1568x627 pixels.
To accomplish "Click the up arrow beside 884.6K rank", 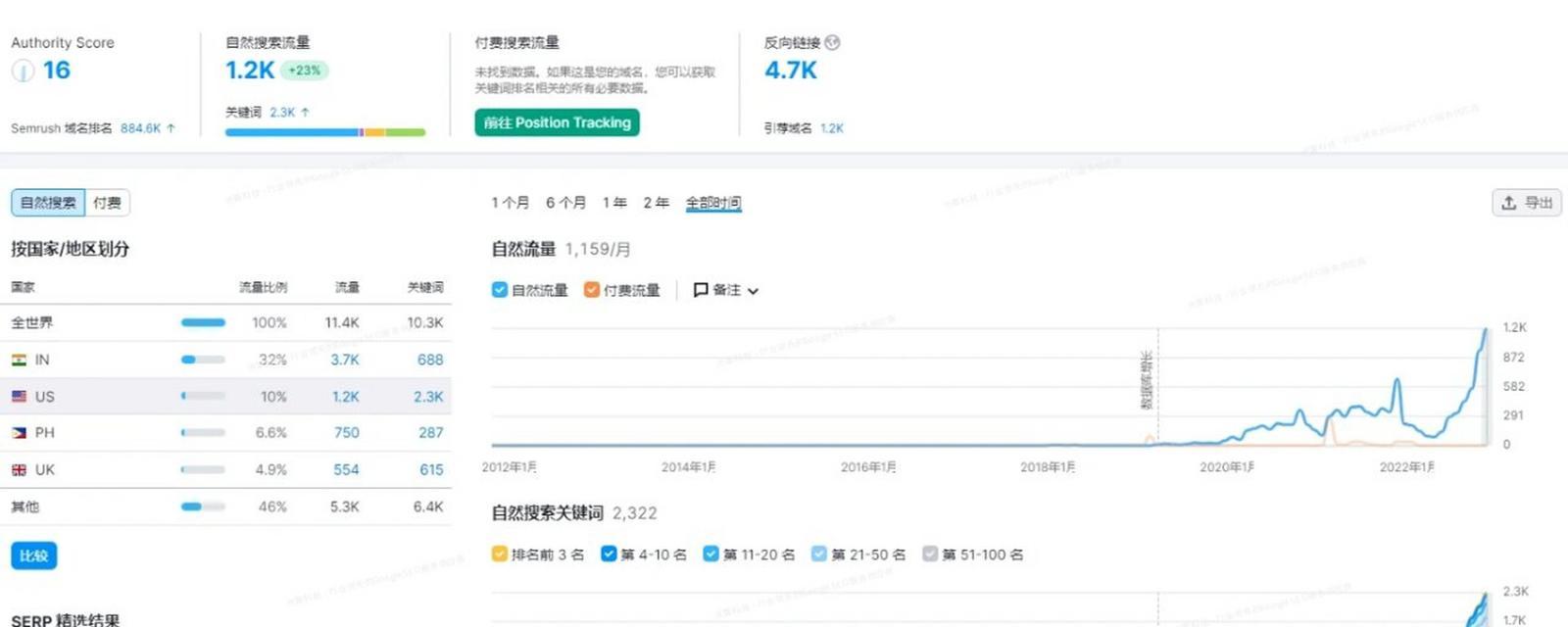I will tap(171, 128).
